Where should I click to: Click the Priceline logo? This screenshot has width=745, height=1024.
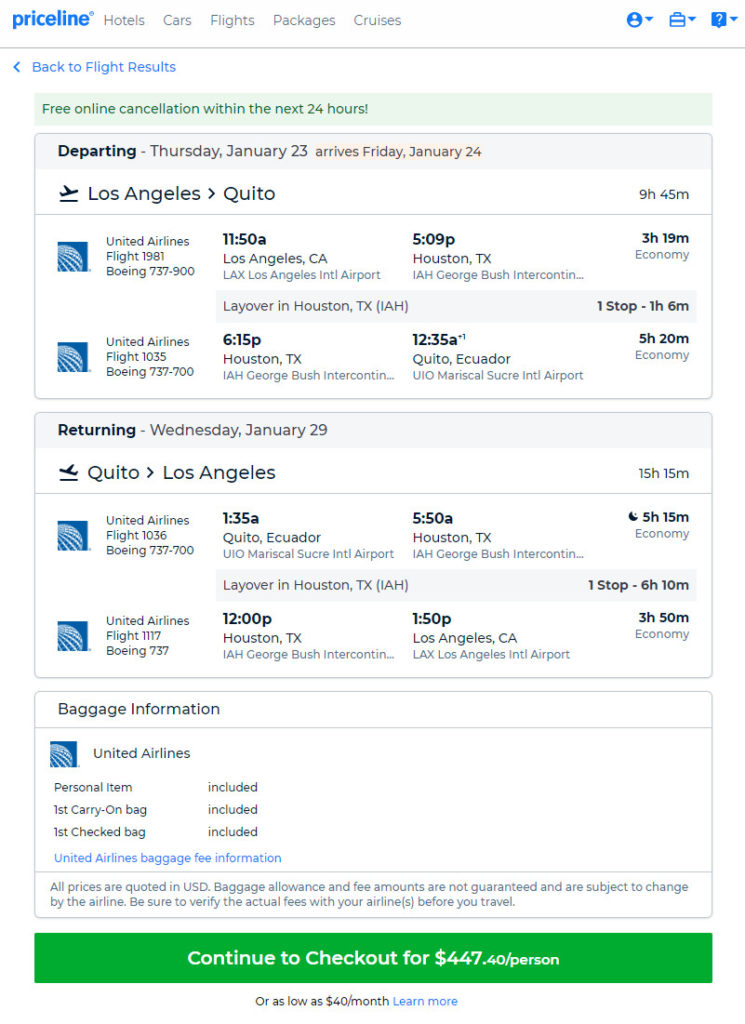tap(53, 19)
